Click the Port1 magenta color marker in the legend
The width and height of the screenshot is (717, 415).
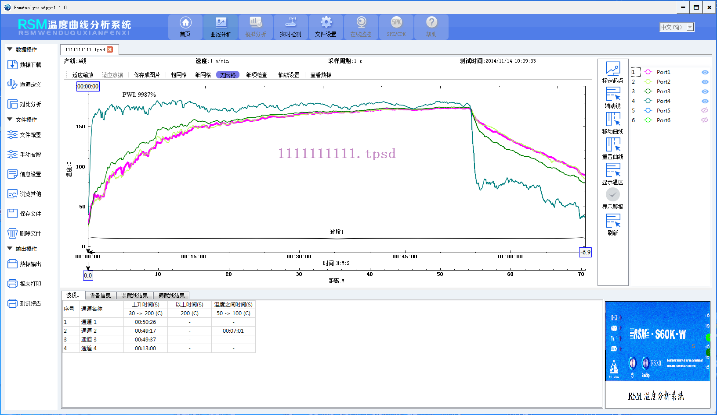648,72
